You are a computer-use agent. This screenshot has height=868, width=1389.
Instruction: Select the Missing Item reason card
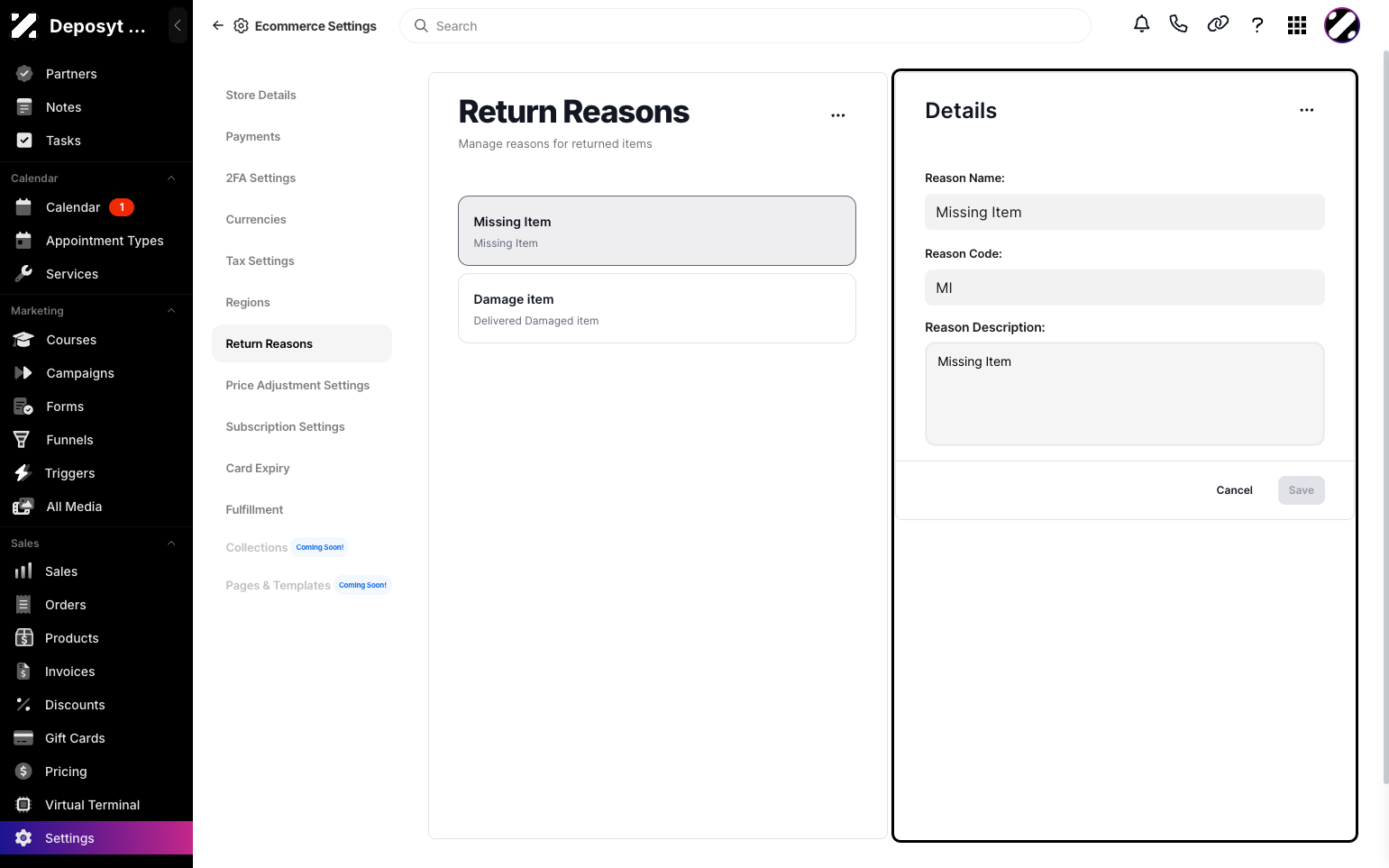[657, 231]
